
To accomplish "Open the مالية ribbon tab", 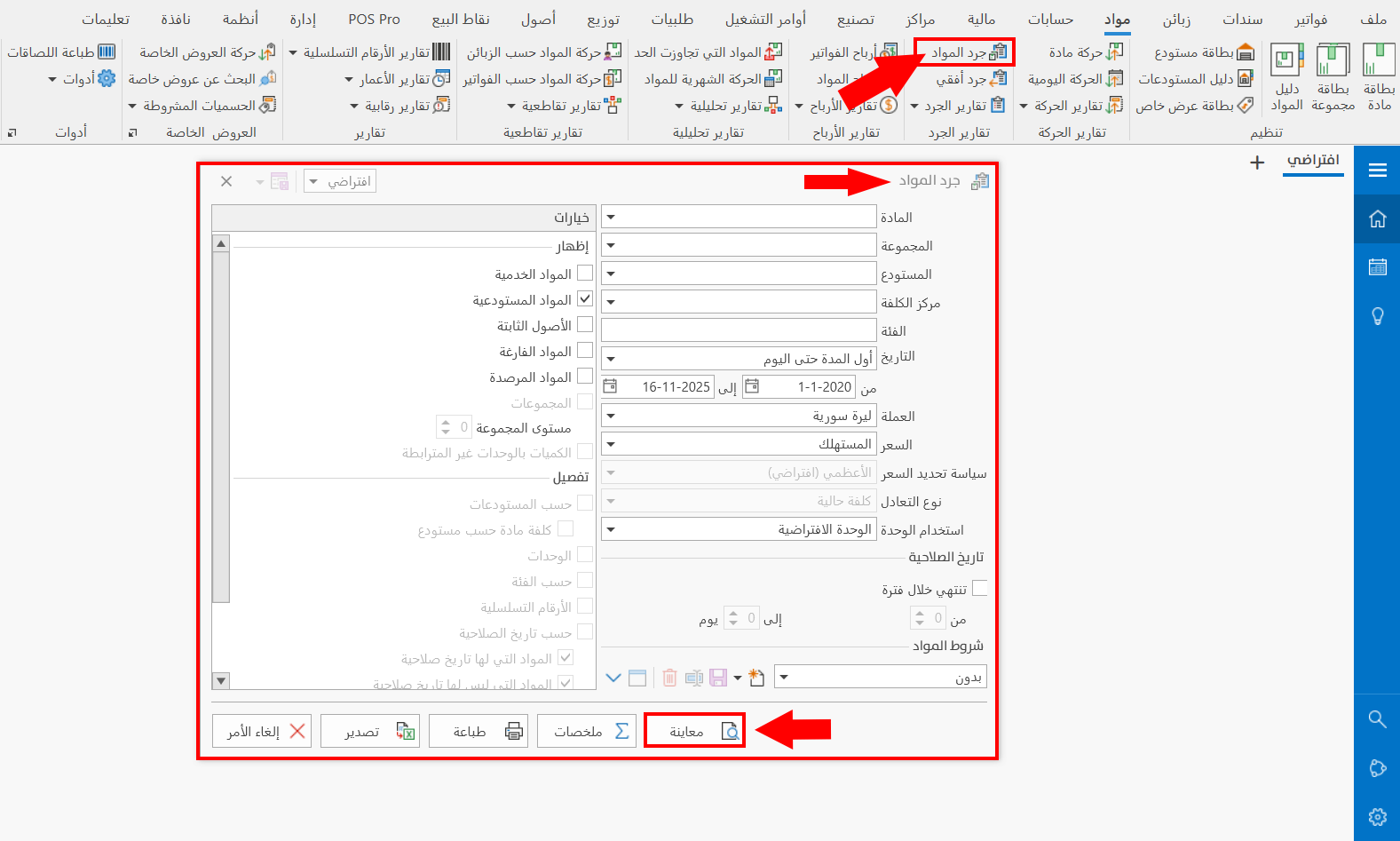I will (x=981, y=19).
